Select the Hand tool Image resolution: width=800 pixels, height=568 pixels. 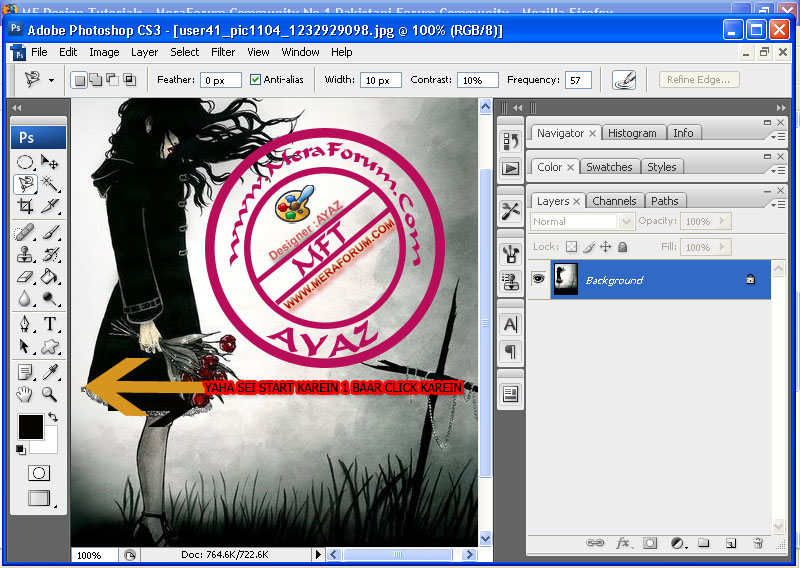(x=24, y=394)
